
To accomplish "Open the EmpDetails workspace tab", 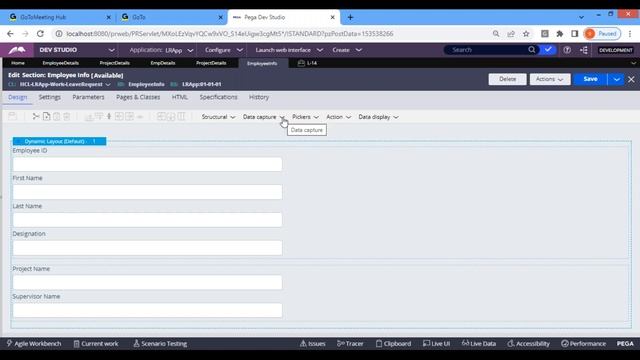I will click(162, 63).
